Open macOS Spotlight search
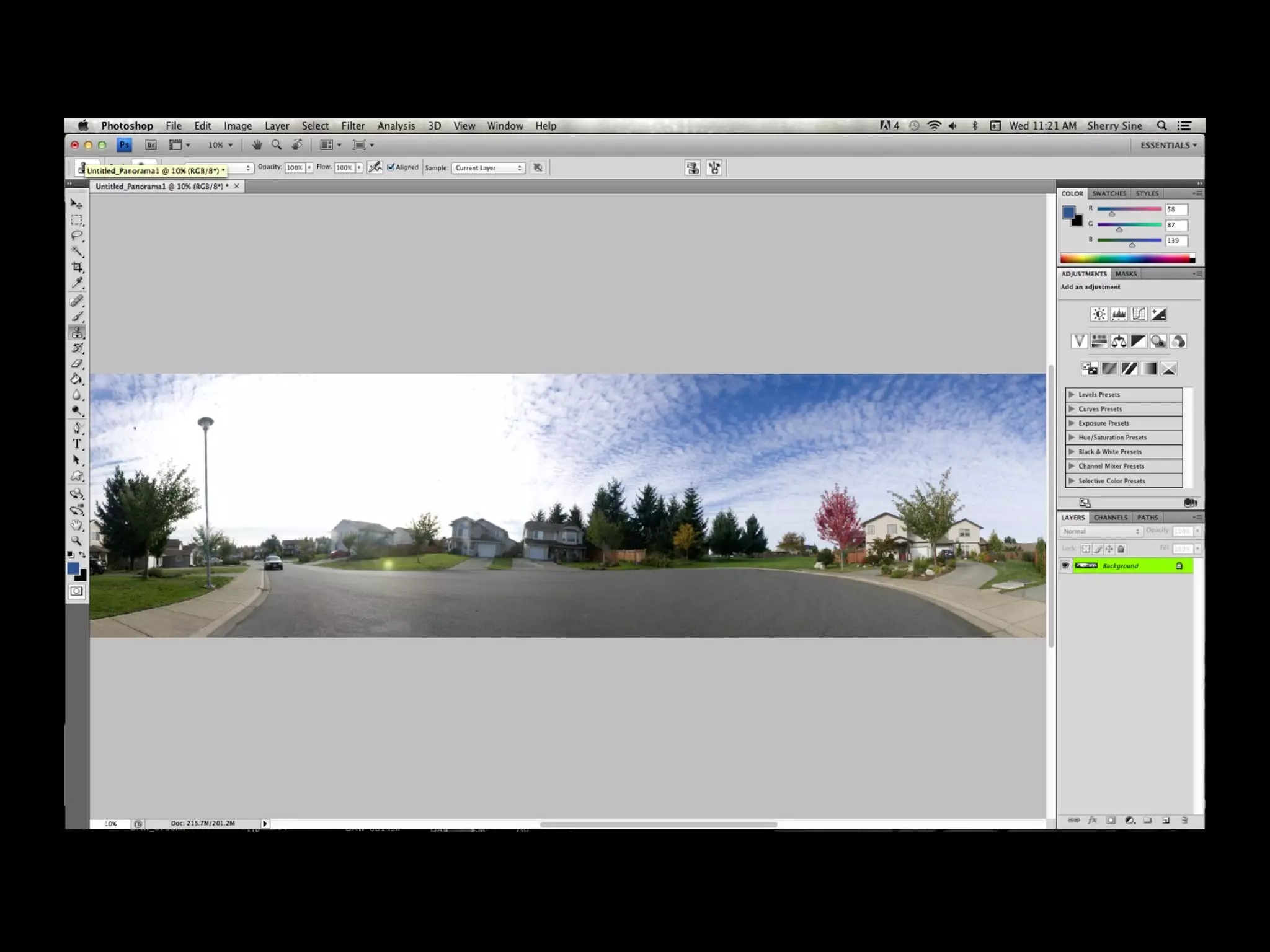Screen dimensions: 1270x952 pyautogui.click(x=1161, y=126)
